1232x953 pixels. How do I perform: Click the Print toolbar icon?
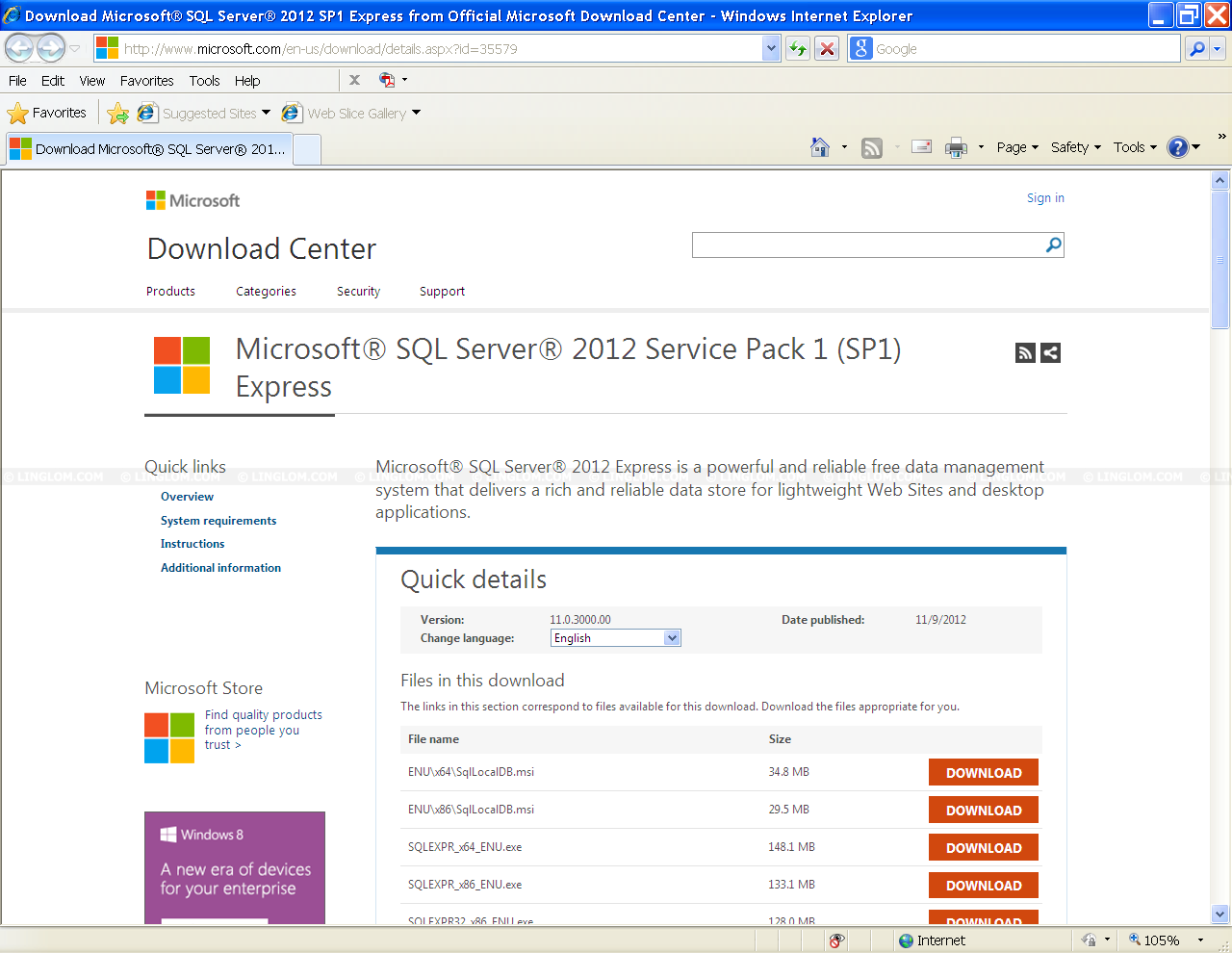956,147
